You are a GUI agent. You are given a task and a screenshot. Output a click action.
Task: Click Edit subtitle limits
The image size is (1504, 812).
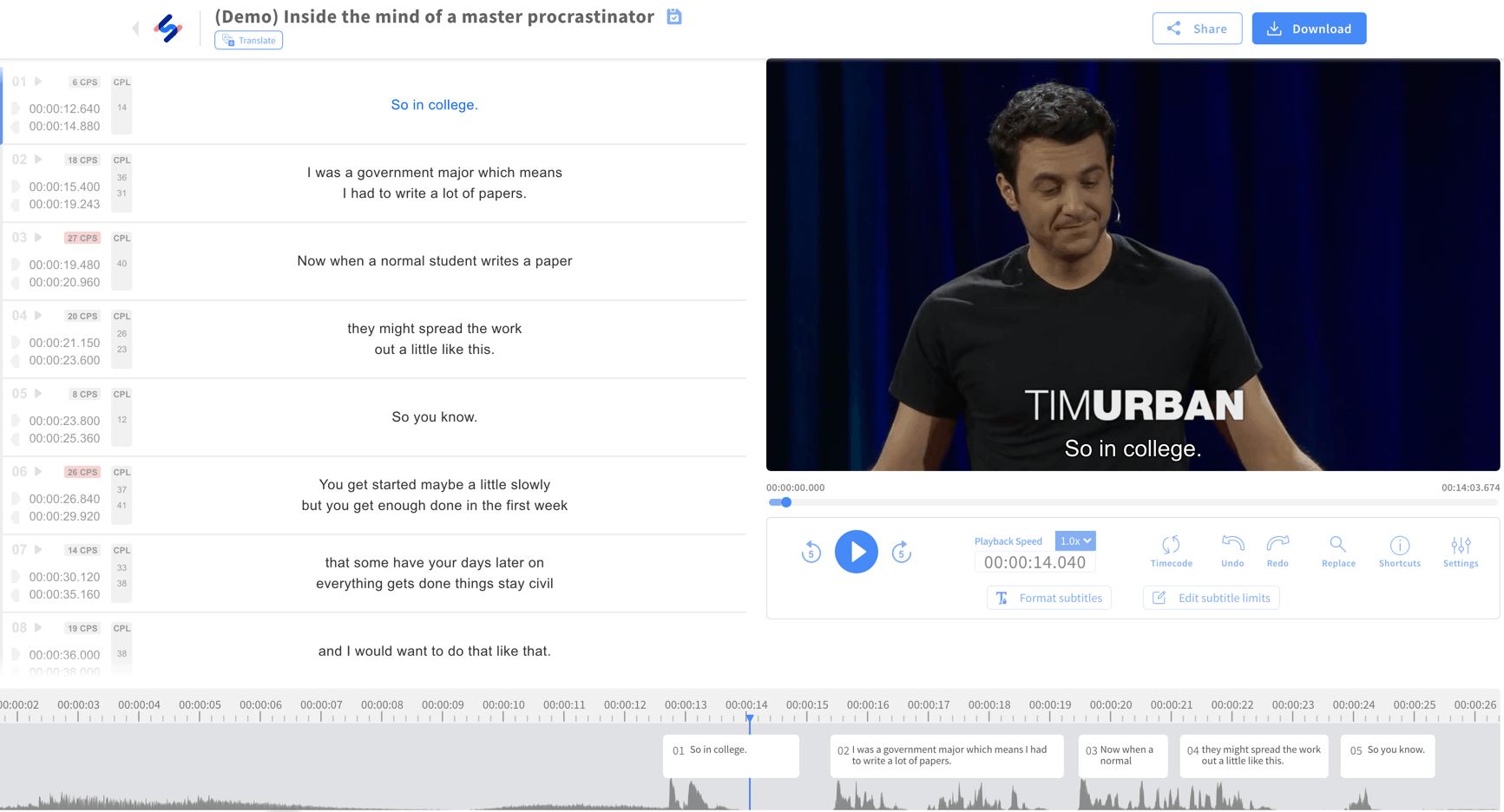1211,598
